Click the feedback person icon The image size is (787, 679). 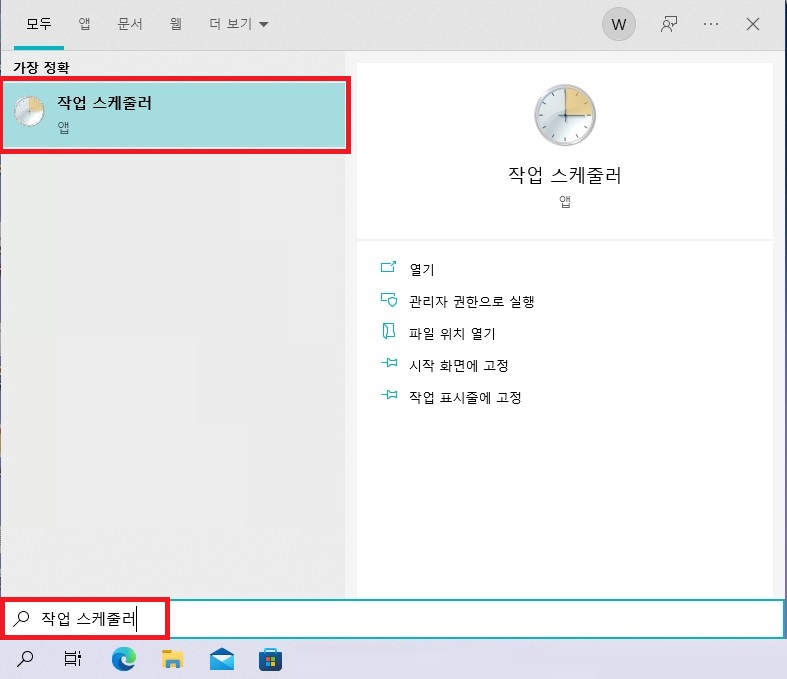[x=669, y=24]
